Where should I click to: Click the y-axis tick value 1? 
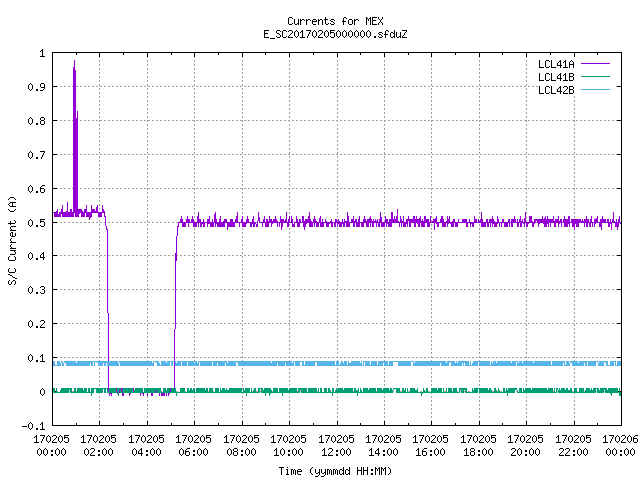[42, 53]
